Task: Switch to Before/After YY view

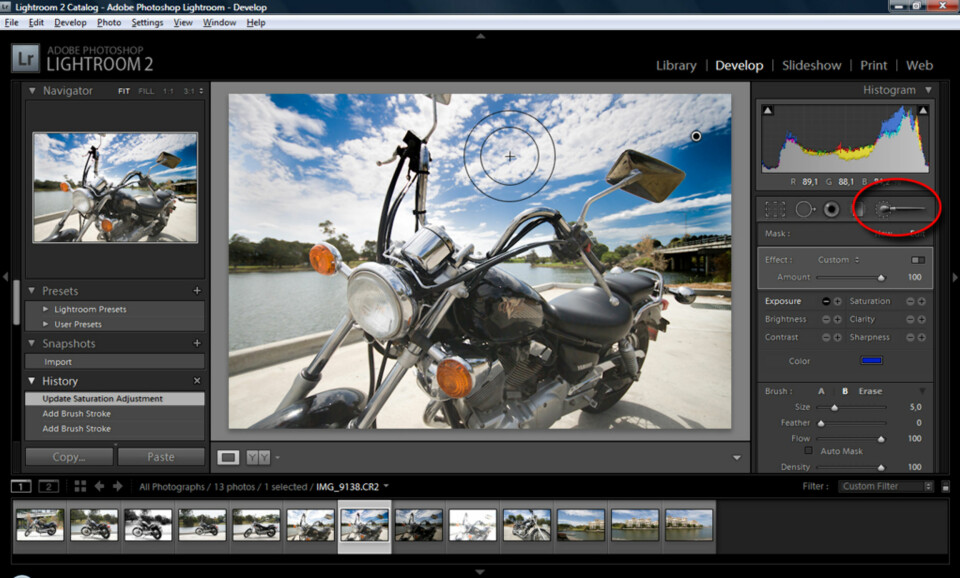Action: 258,457
